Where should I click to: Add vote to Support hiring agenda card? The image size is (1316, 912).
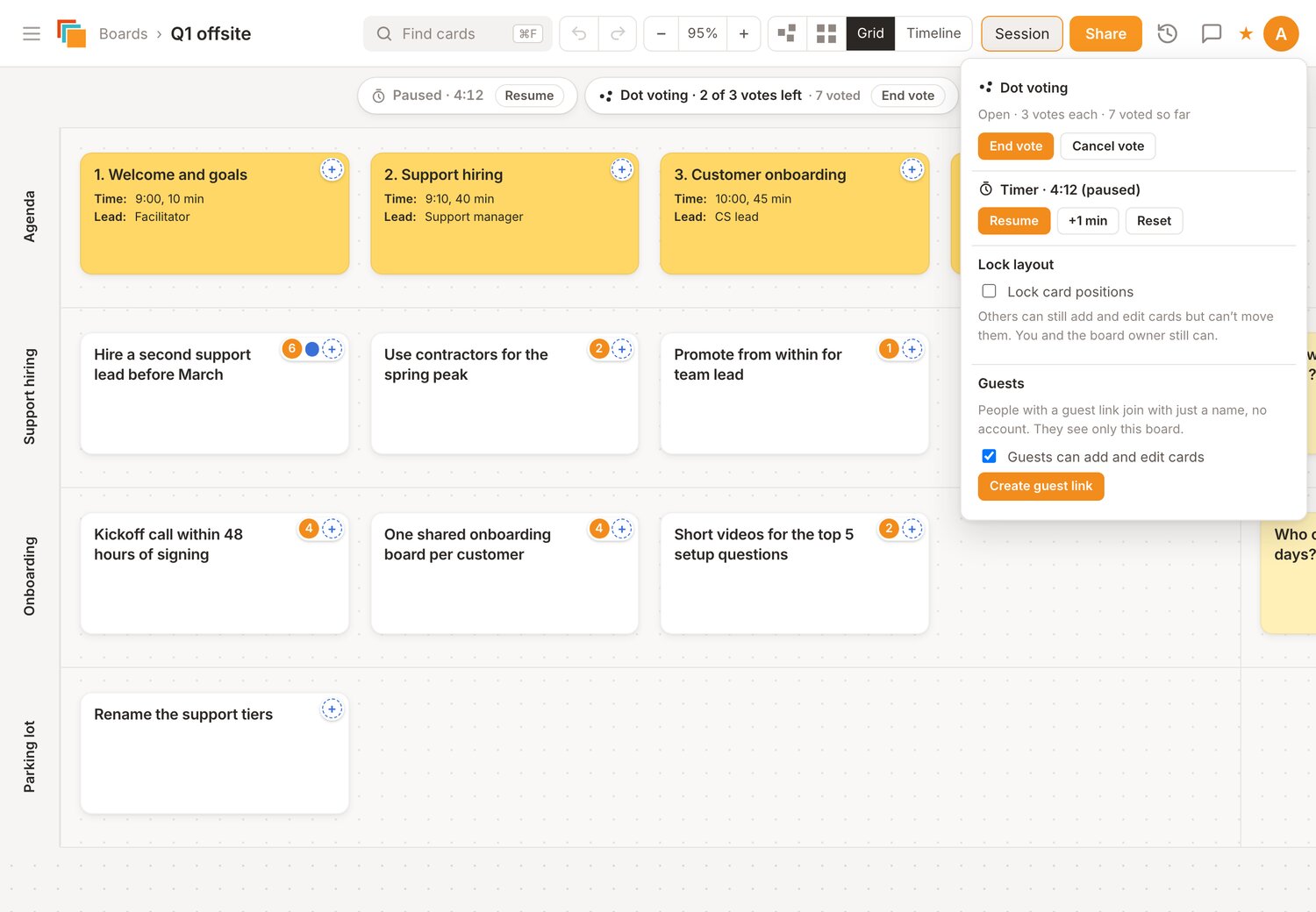(622, 169)
